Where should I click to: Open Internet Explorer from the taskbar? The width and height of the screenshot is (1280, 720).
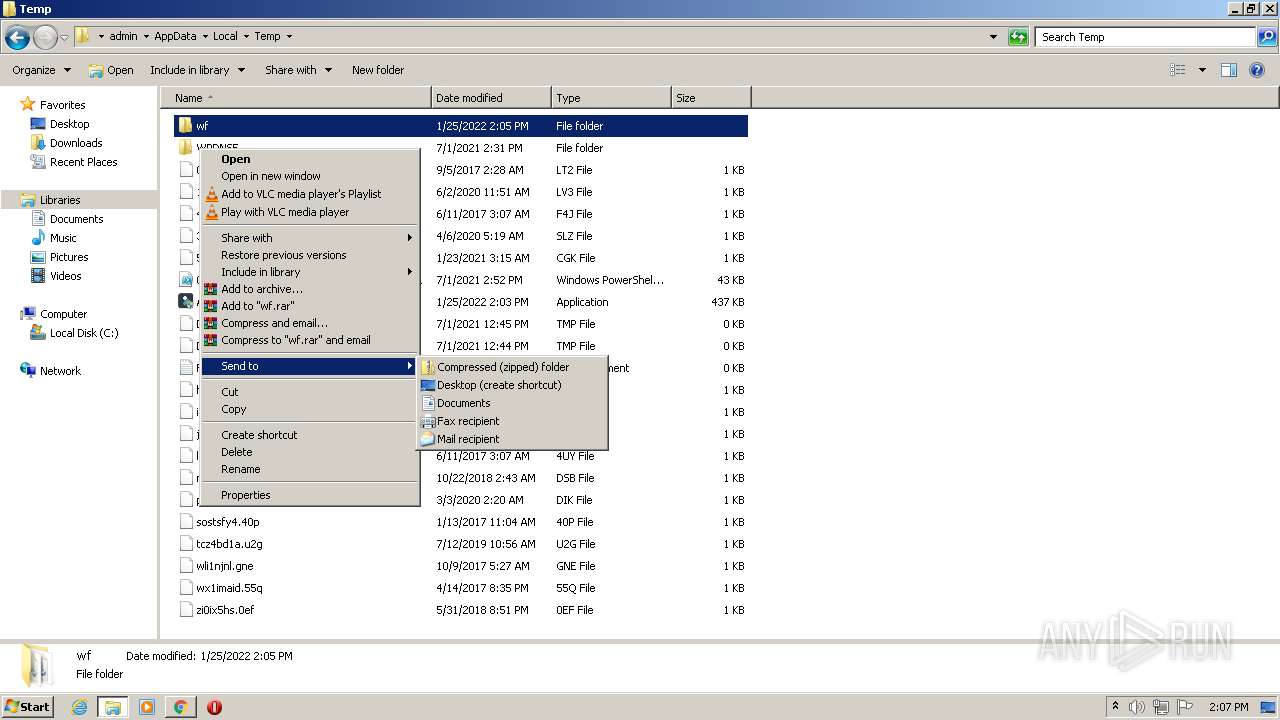coord(80,707)
